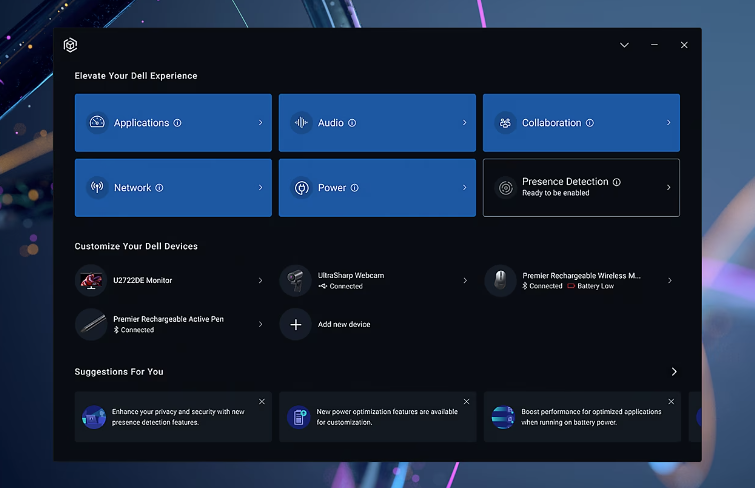Click the red Battery Low indicator icon
Image resolution: width=755 pixels, height=488 pixels.
[x=571, y=286]
